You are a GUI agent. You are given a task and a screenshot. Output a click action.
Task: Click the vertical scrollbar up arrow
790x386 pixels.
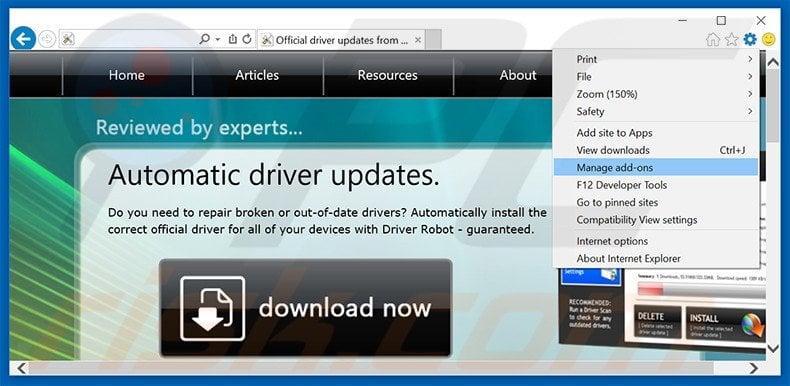click(x=773, y=62)
